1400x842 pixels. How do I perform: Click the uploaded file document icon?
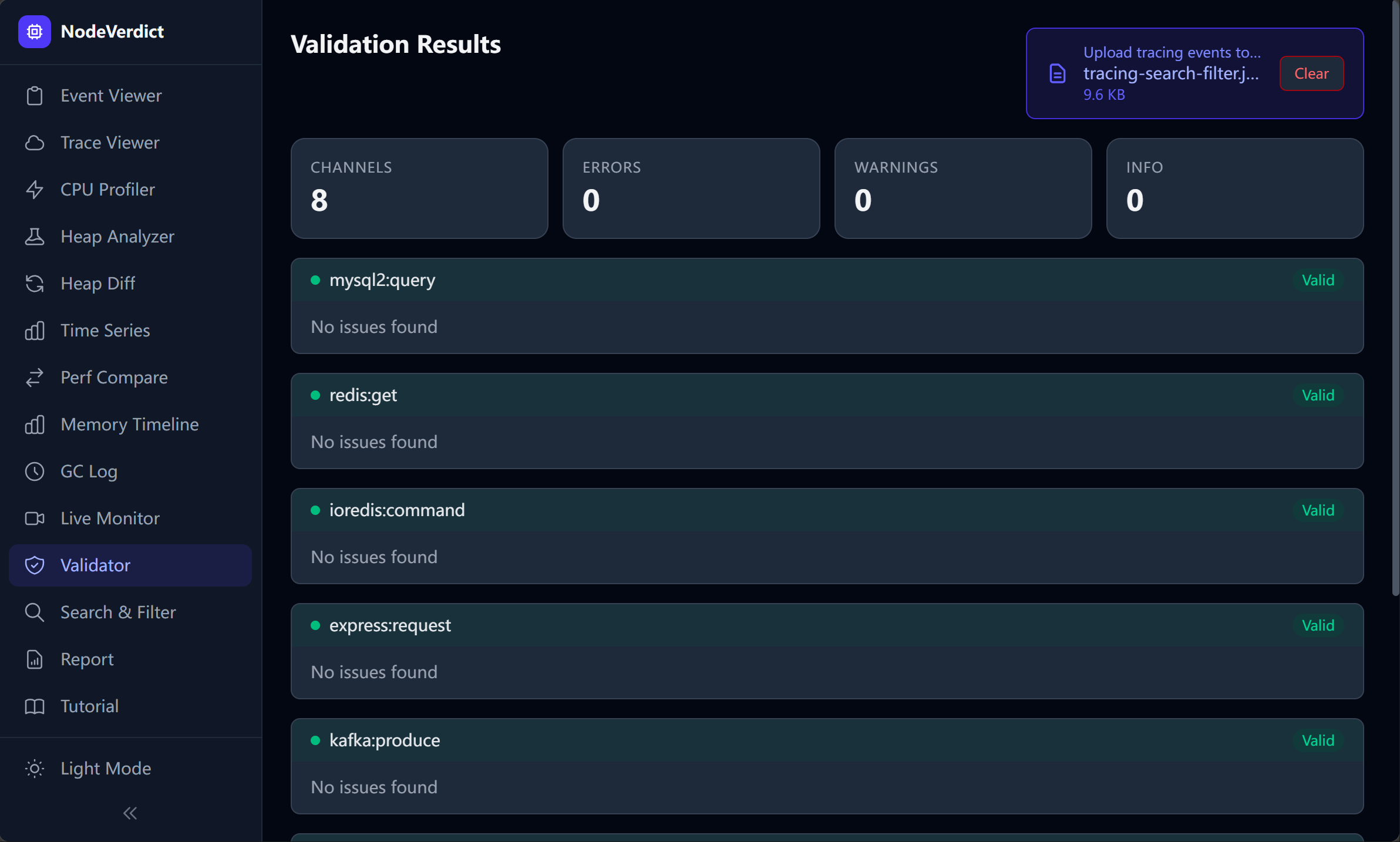coord(1057,73)
